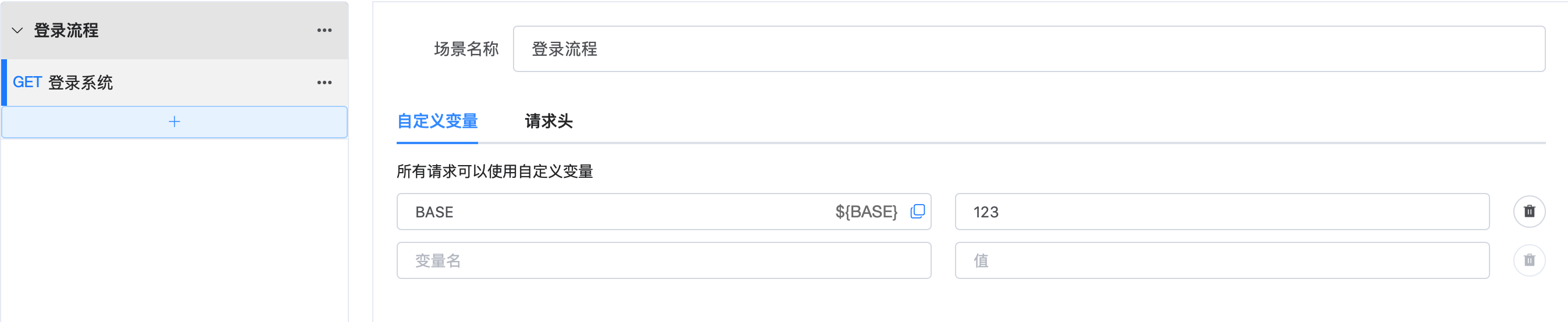
Task: Switch to the 请求头 tab
Action: coord(548,121)
